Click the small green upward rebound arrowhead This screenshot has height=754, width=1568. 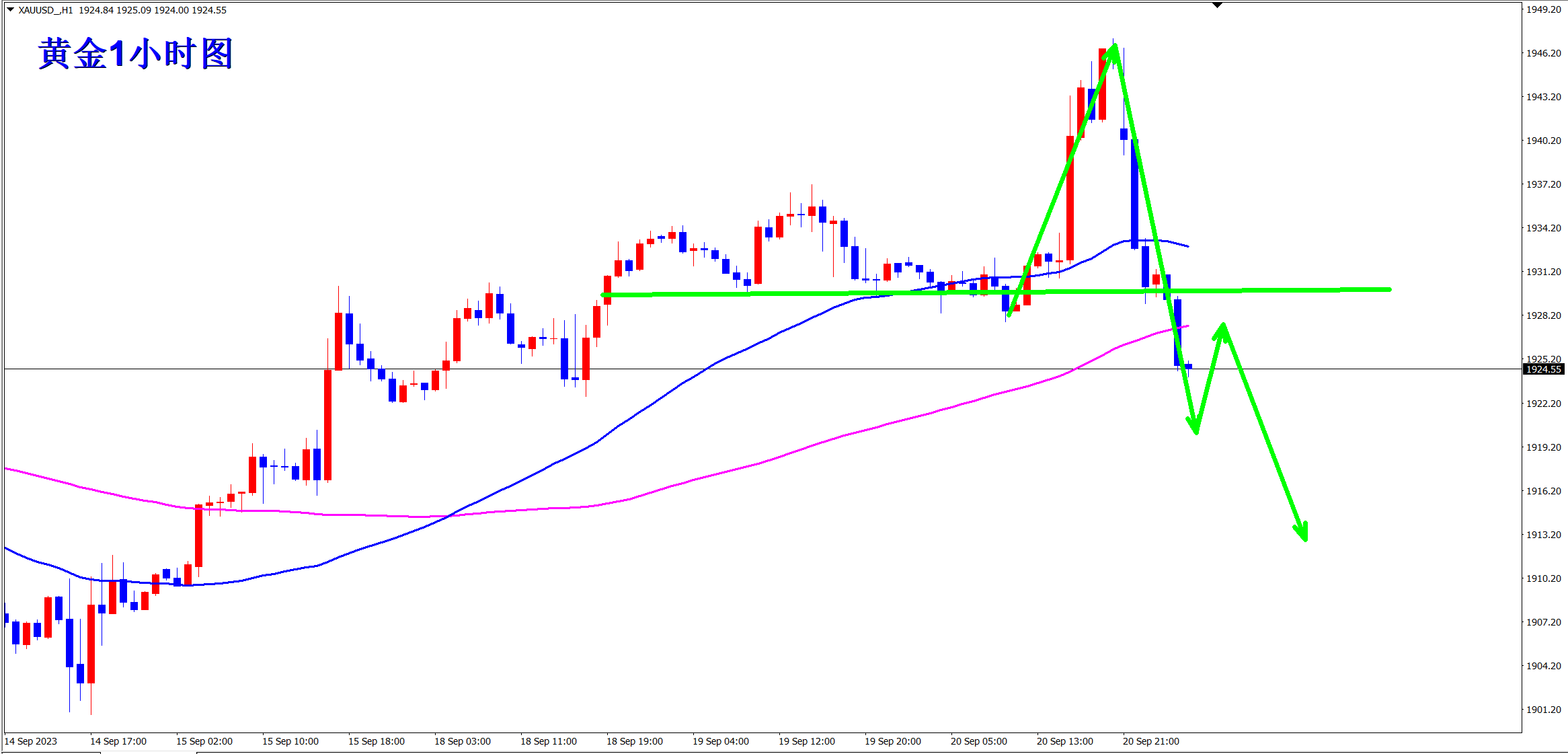pyautogui.click(x=1222, y=329)
